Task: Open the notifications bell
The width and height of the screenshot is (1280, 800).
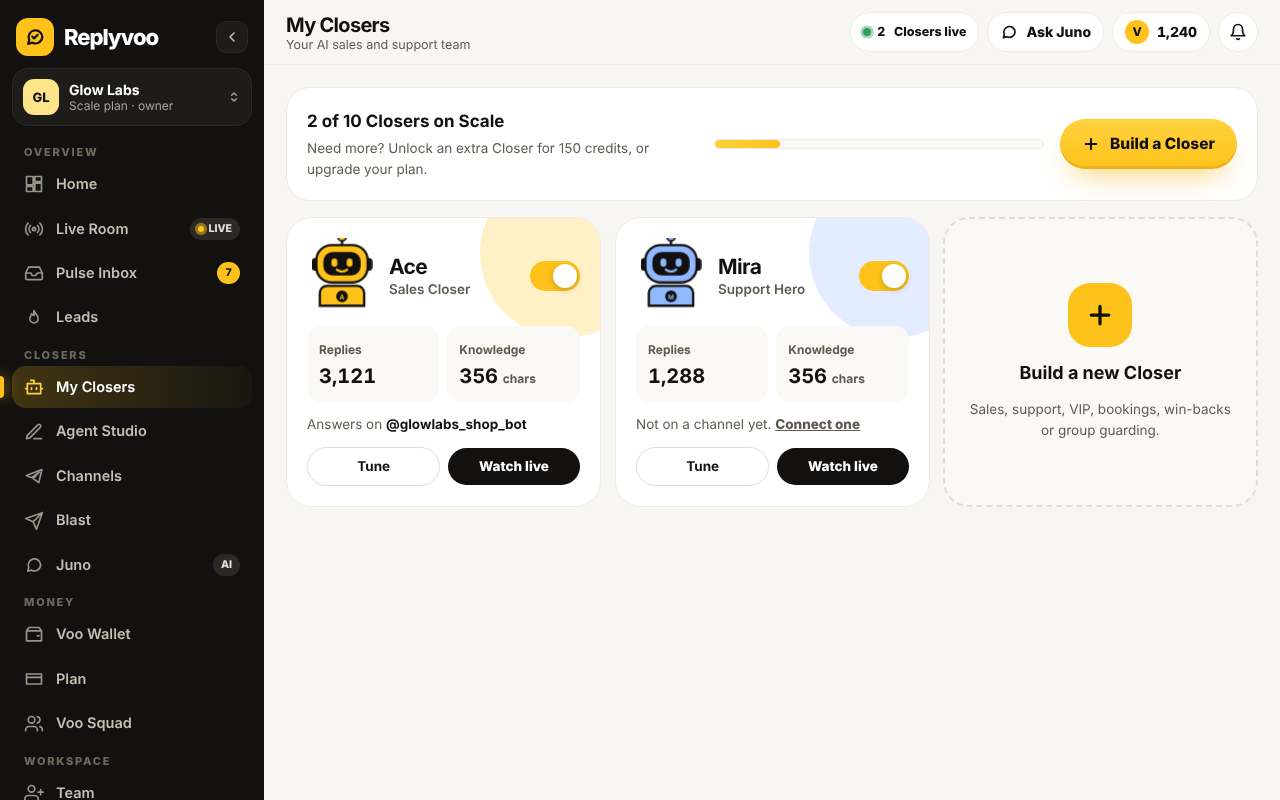Action: click(1238, 32)
